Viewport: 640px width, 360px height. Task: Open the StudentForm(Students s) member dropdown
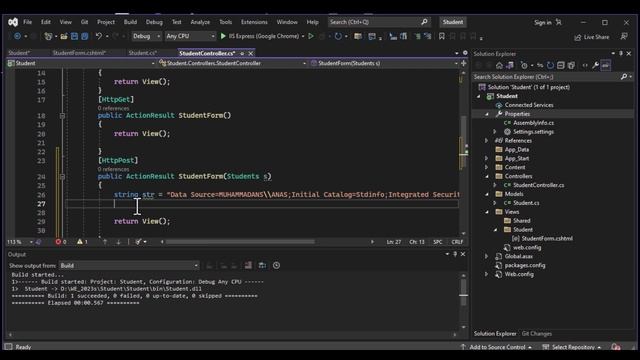pos(384,63)
